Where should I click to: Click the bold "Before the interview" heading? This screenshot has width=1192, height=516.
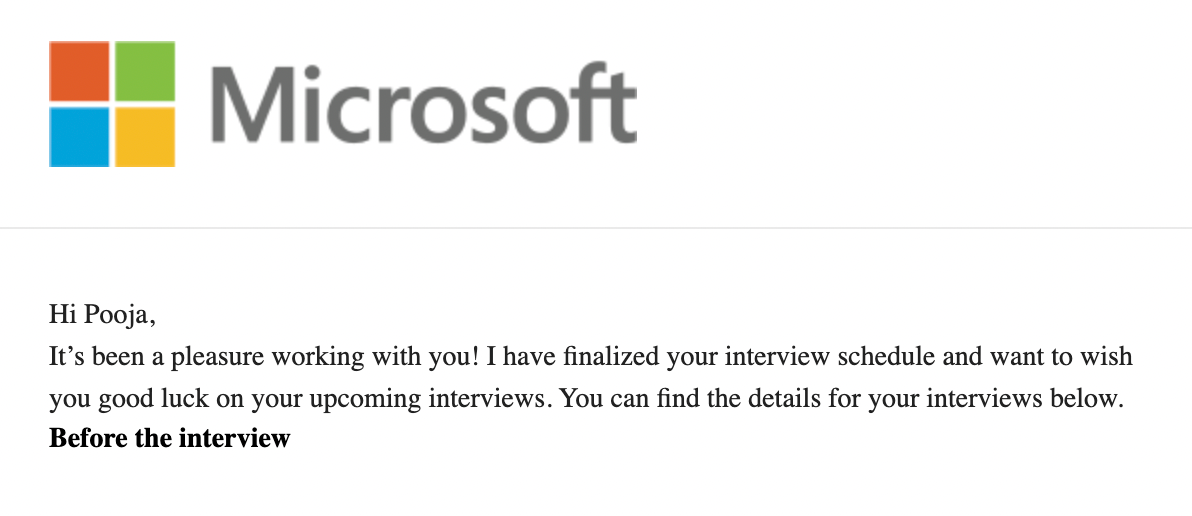(169, 438)
